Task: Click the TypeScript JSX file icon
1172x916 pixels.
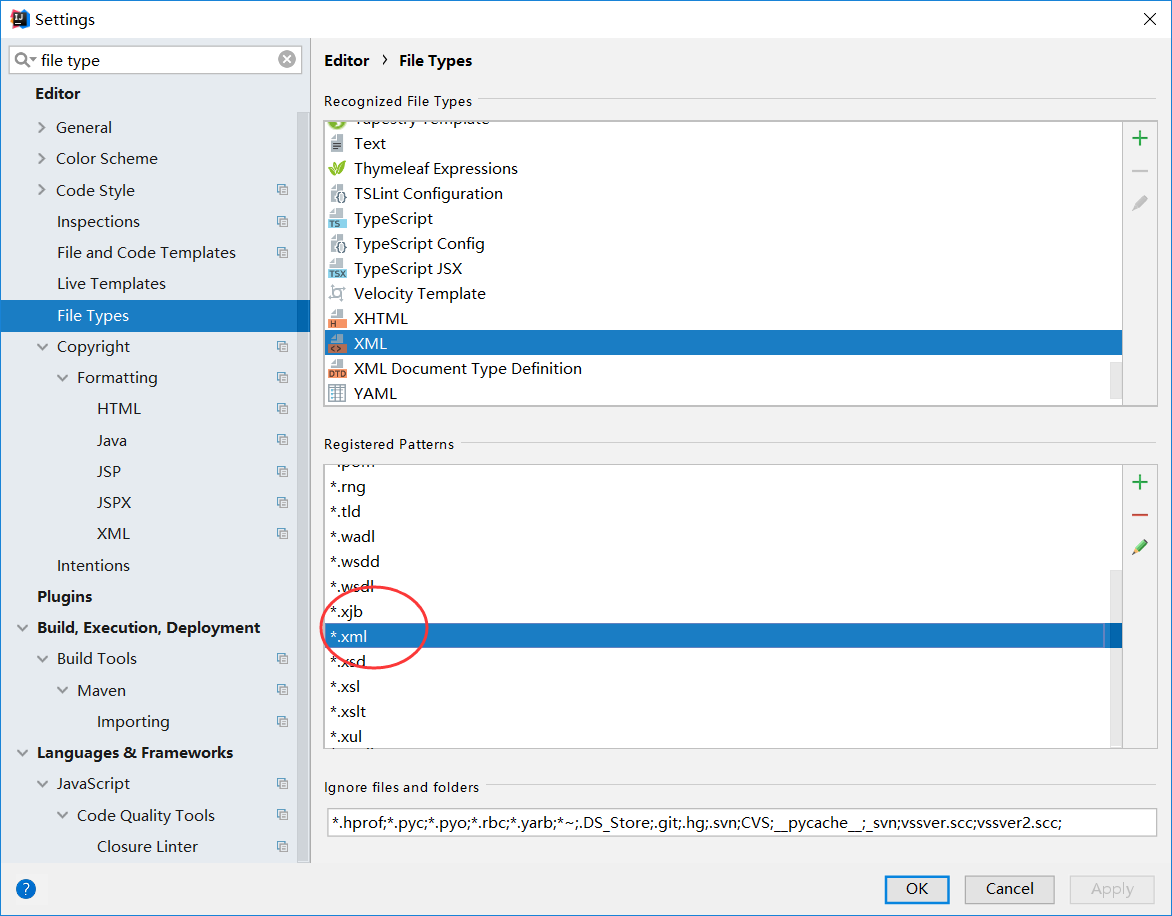Action: [x=337, y=268]
